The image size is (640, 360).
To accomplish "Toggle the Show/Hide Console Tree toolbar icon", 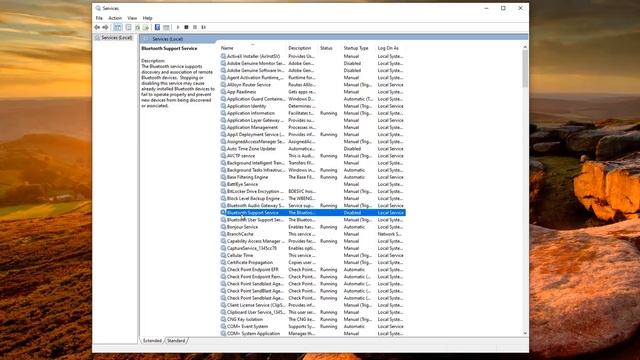I will click(x=118, y=27).
